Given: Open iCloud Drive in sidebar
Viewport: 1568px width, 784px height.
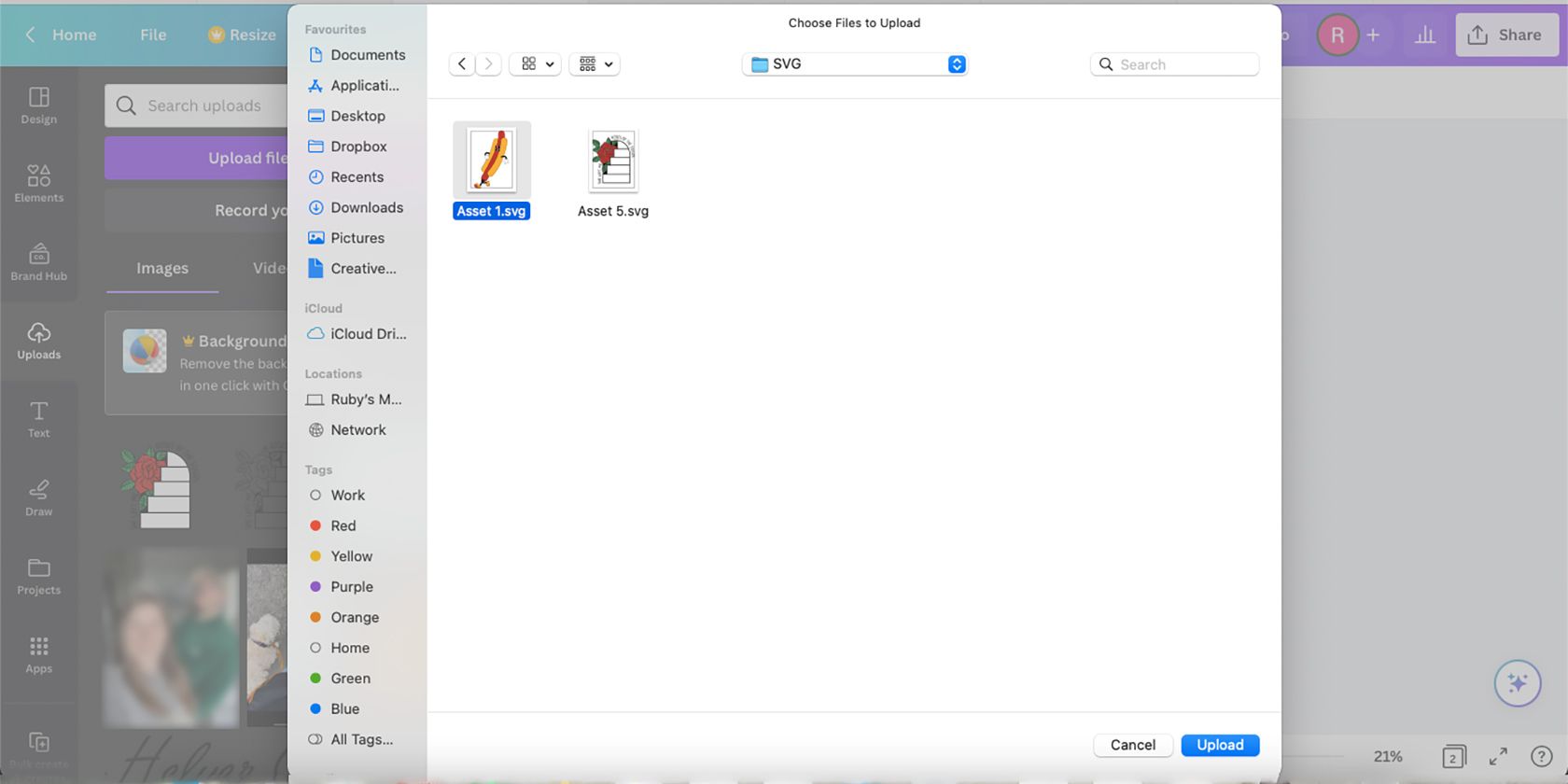Looking at the screenshot, I should point(357,334).
